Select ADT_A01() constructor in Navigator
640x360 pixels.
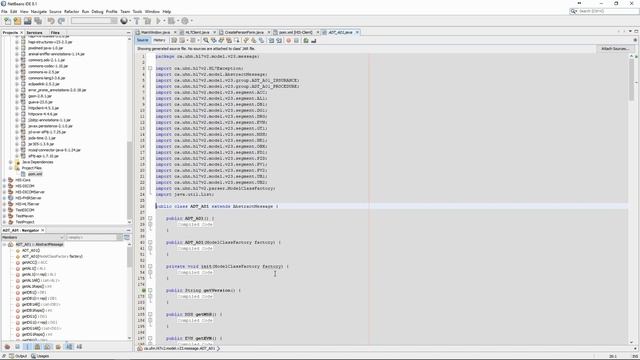(x=30, y=251)
